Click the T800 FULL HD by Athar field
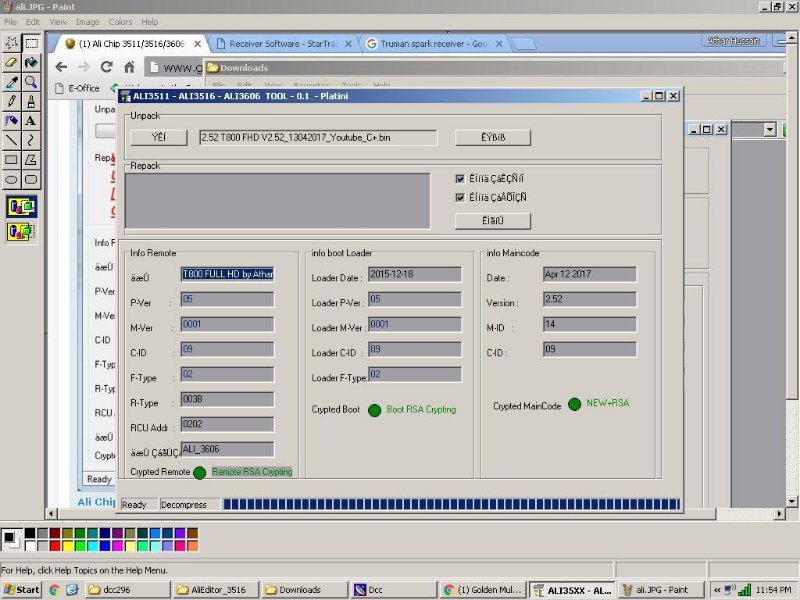The height and width of the screenshot is (600, 800). [228, 274]
